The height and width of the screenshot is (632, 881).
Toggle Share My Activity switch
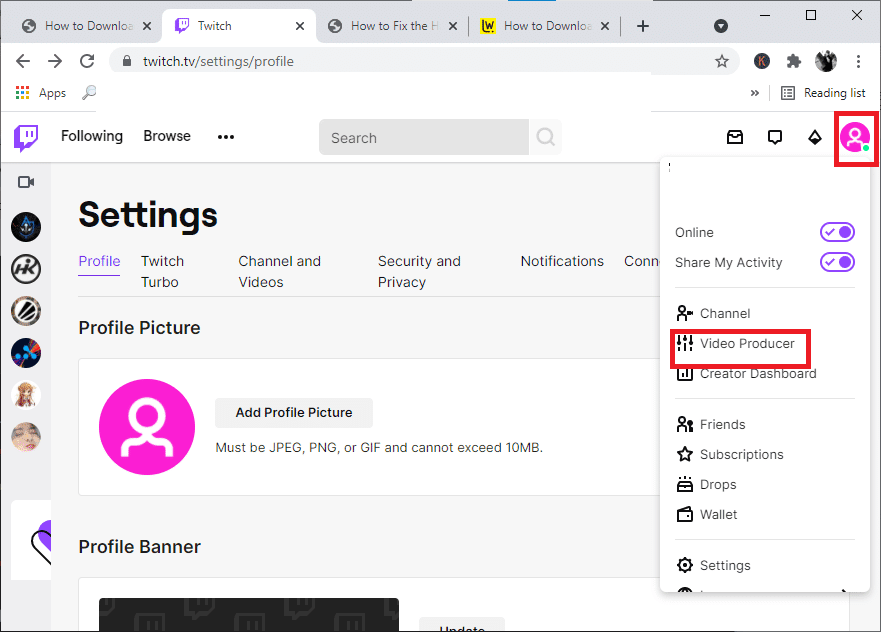pos(837,262)
